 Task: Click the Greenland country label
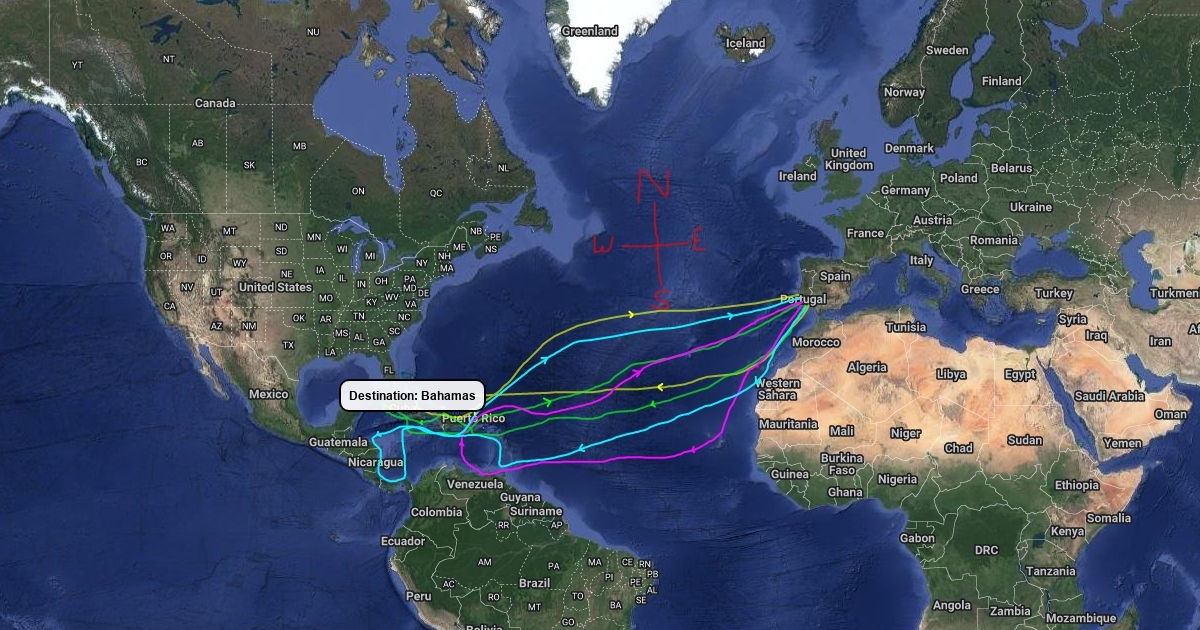[x=590, y=31]
